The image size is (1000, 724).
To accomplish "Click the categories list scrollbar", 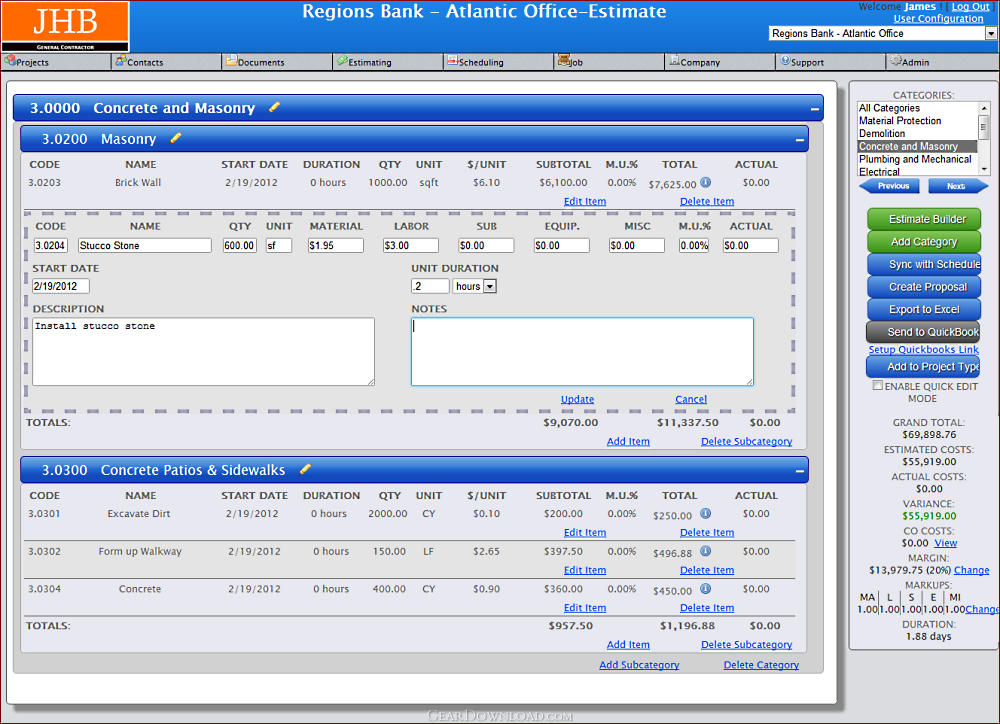I will pyautogui.click(x=984, y=138).
